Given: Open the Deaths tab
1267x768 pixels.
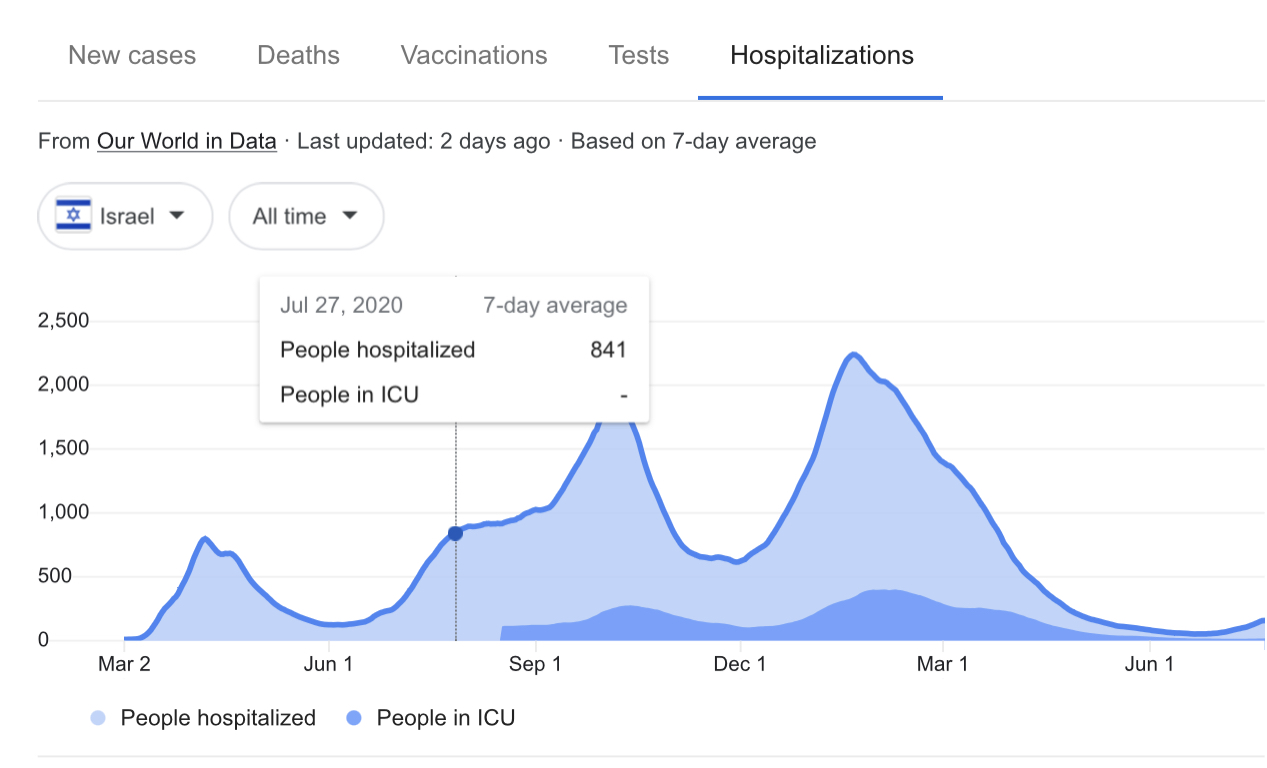Looking at the screenshot, I should pos(298,55).
